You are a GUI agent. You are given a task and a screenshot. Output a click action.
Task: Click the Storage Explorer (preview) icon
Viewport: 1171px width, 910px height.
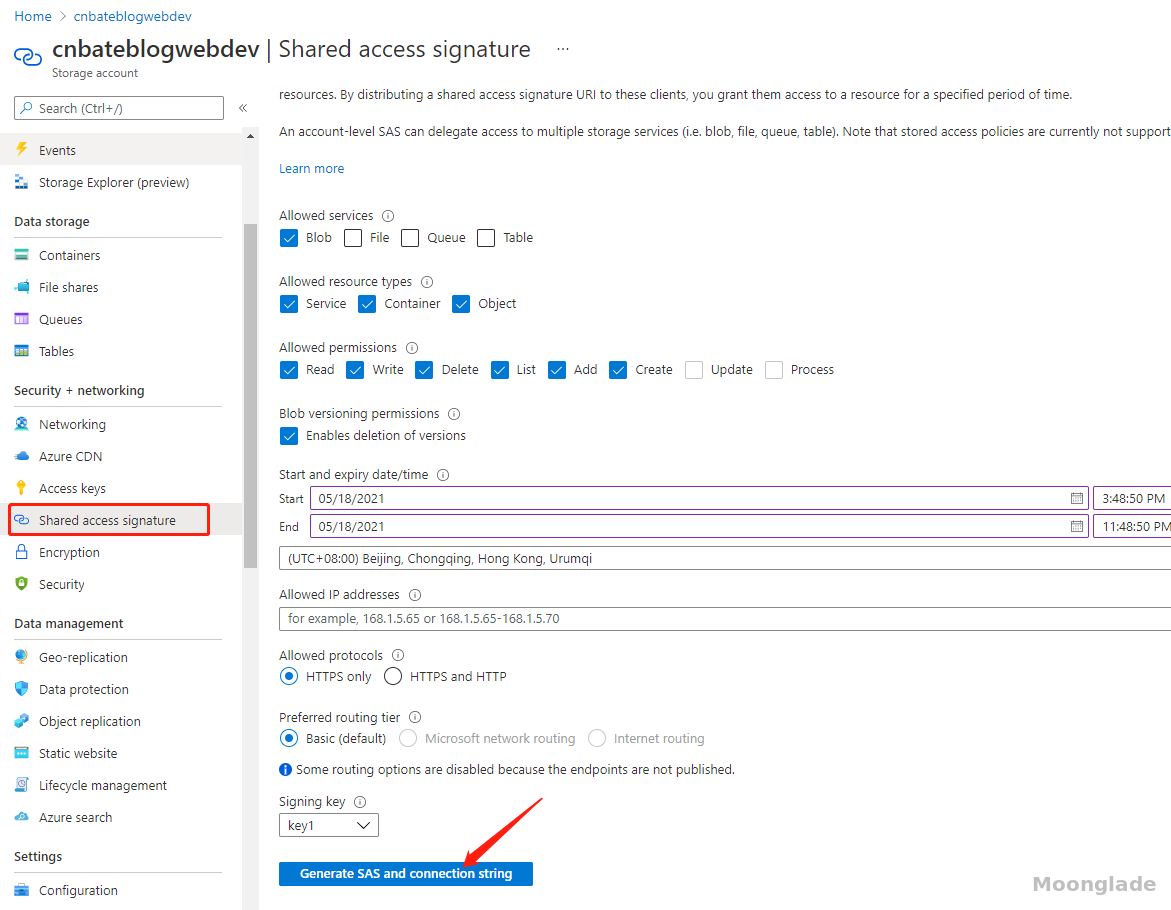click(22, 182)
